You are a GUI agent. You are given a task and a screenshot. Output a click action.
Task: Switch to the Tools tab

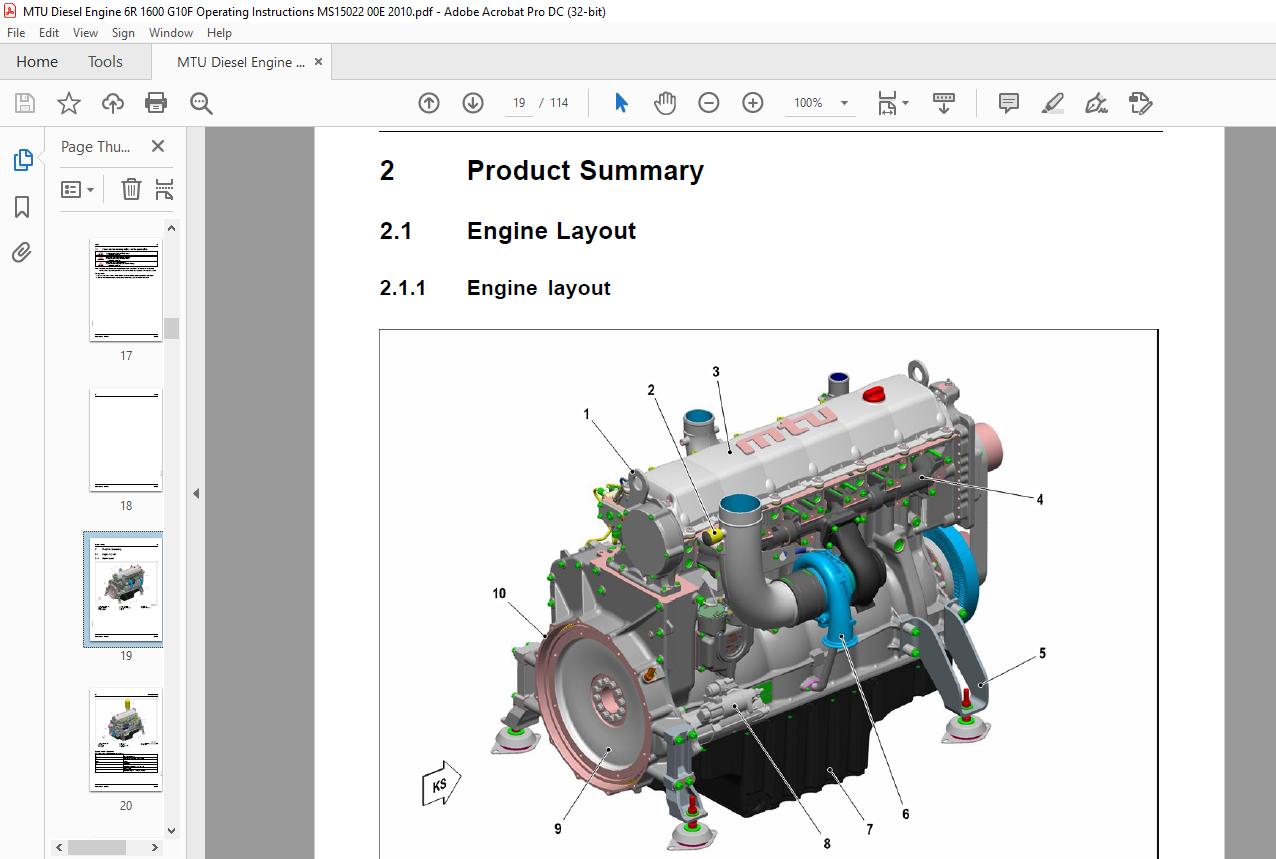(105, 62)
